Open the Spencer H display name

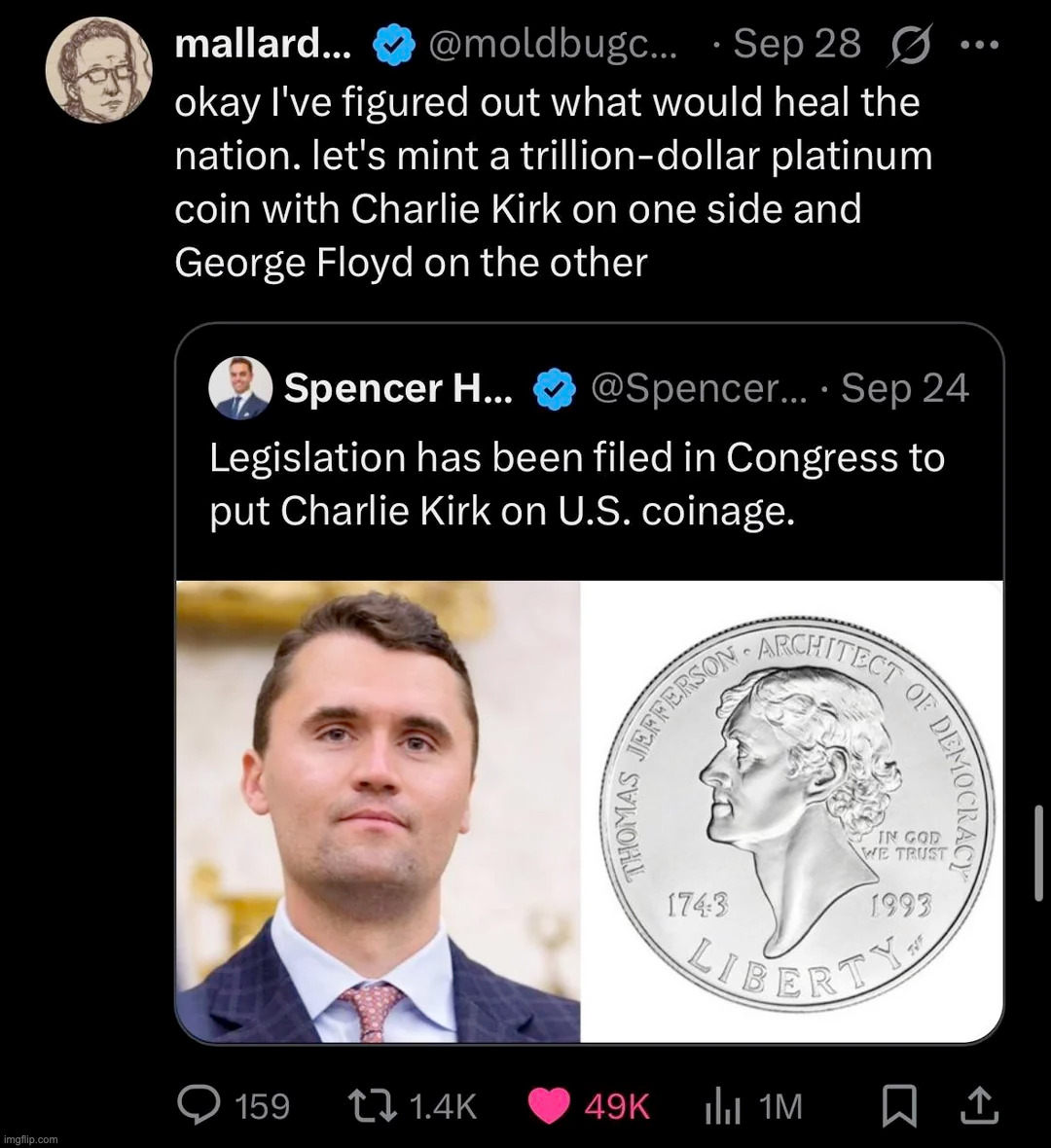click(398, 389)
